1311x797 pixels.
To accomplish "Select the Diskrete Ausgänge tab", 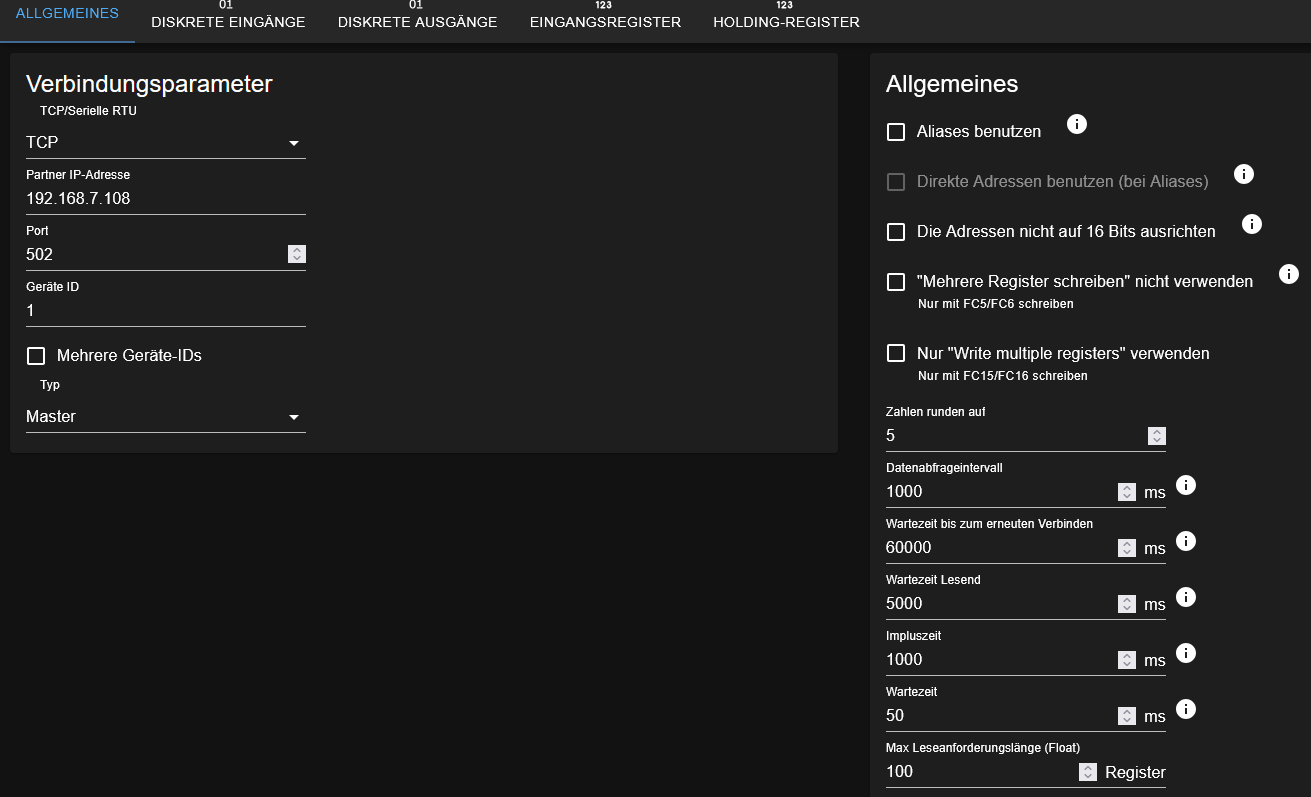I will pos(417,21).
